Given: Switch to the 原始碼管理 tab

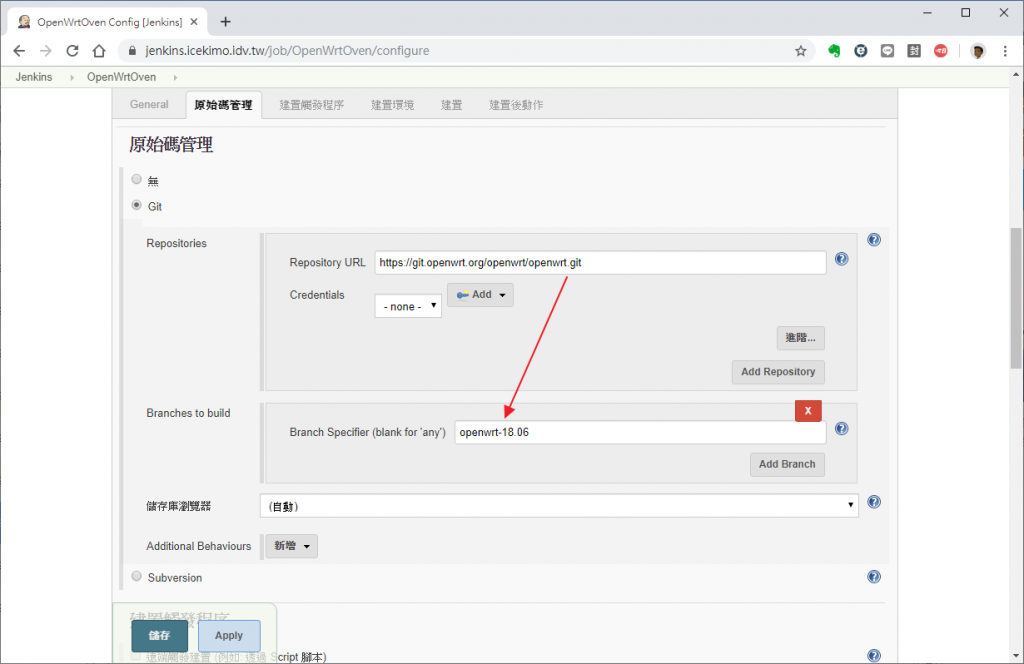Looking at the screenshot, I should point(223,105).
